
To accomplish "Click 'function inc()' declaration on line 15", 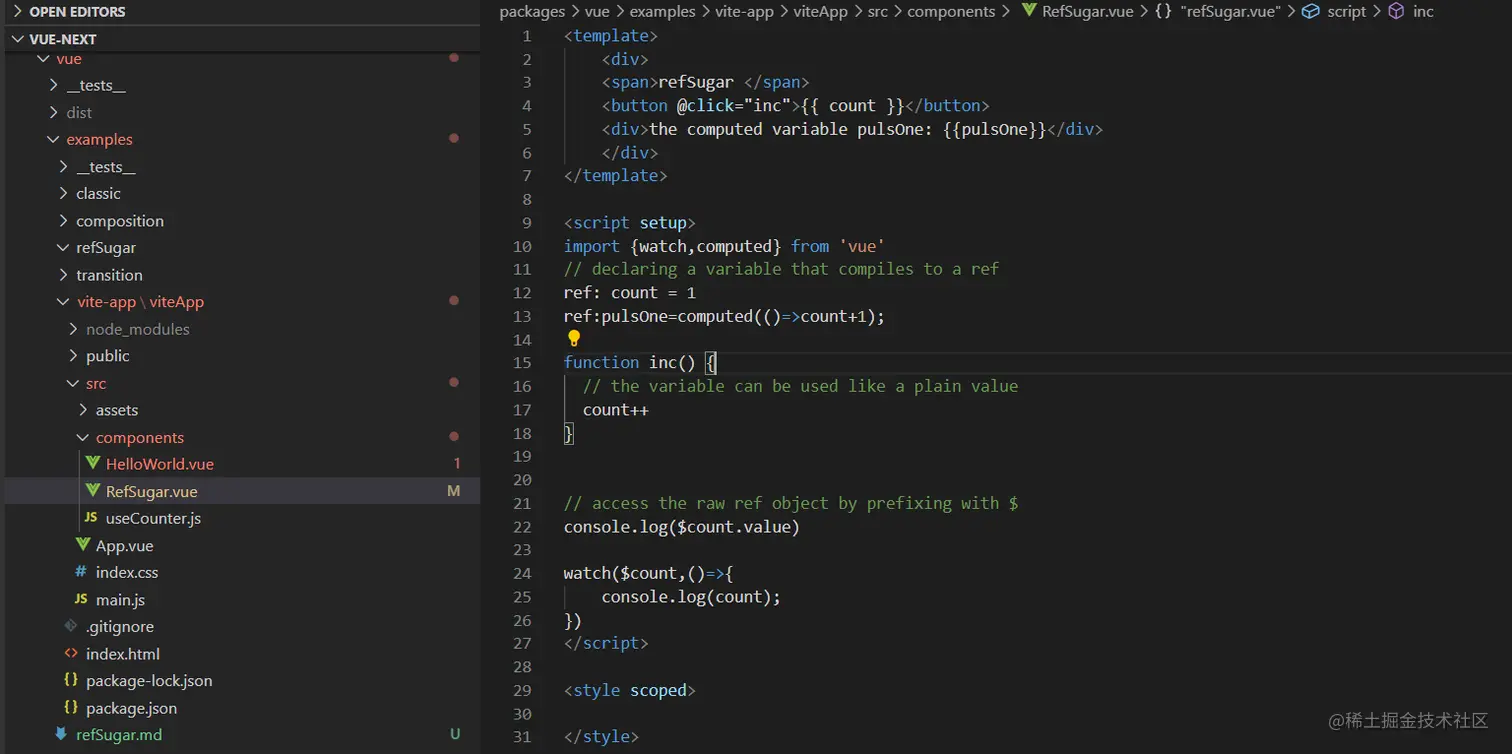I will pyautogui.click(x=629, y=362).
